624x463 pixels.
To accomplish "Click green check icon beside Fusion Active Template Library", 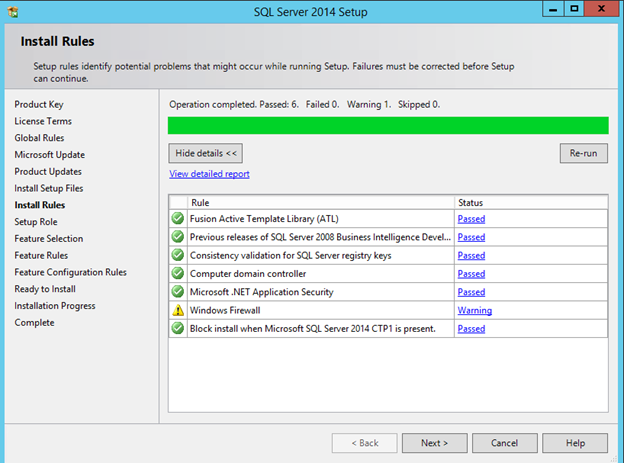I will point(178,218).
